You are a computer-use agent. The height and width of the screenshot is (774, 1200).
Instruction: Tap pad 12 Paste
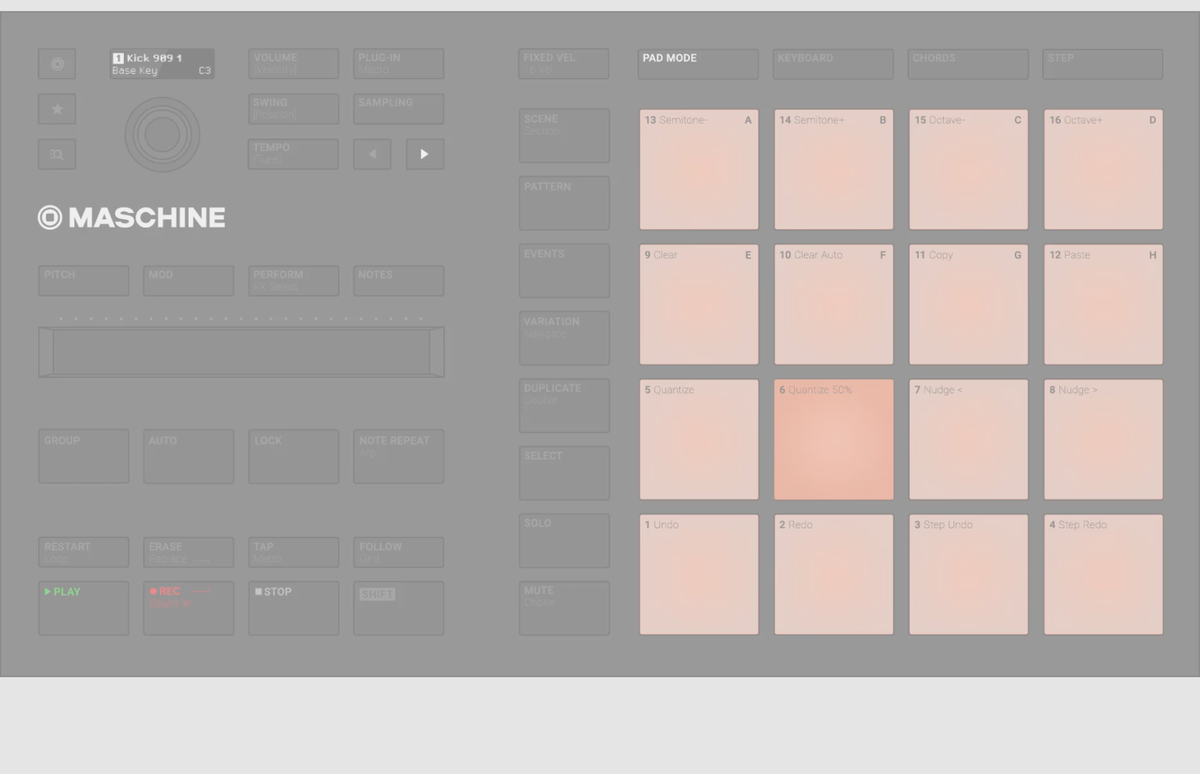click(x=1104, y=305)
